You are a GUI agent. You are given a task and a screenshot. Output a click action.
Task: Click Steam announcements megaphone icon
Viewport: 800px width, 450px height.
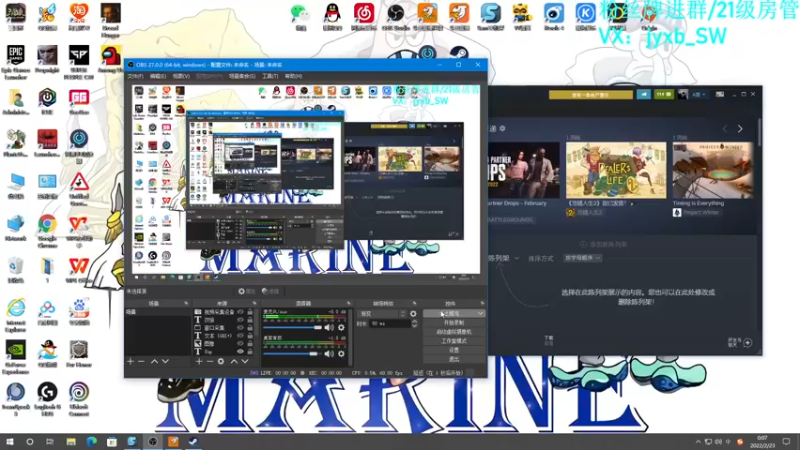pyautogui.click(x=644, y=94)
